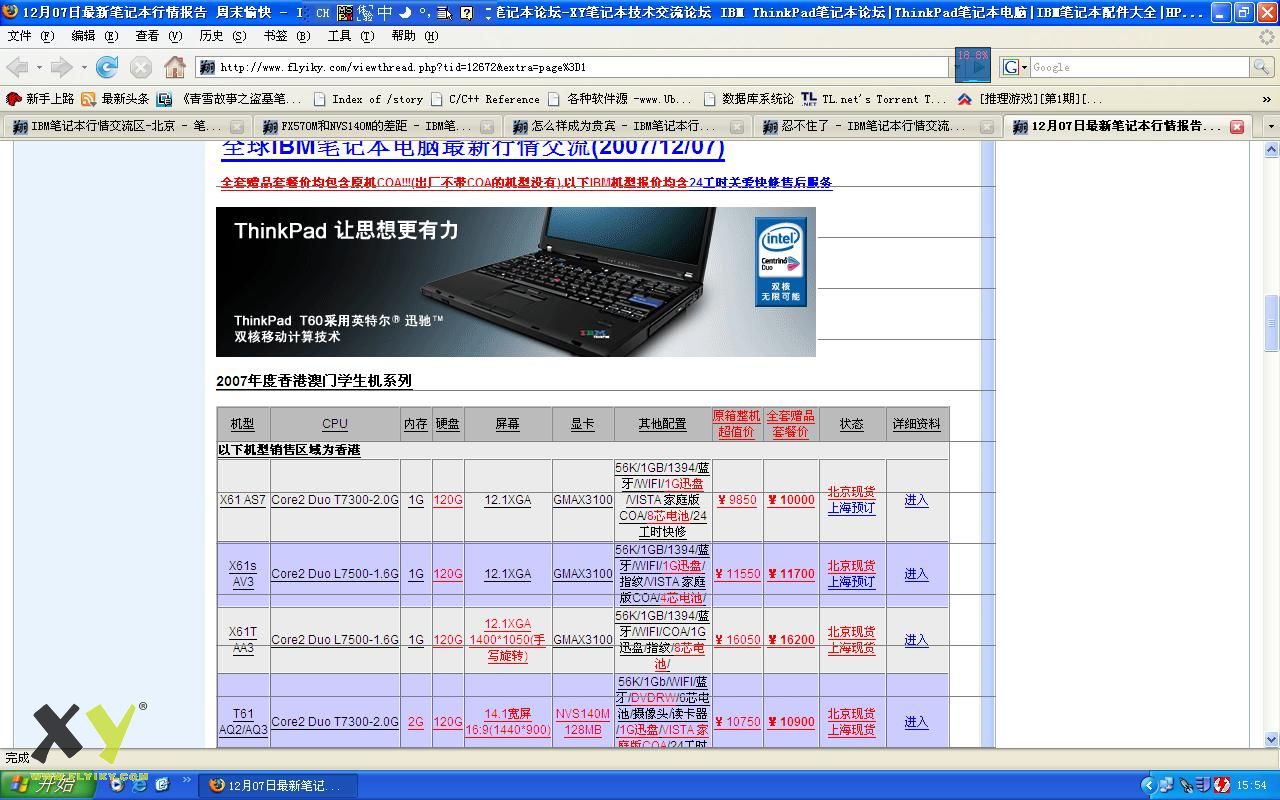The width and height of the screenshot is (1280, 800).
Task: Click the network computers tray icon
Action: click(x=1166, y=785)
